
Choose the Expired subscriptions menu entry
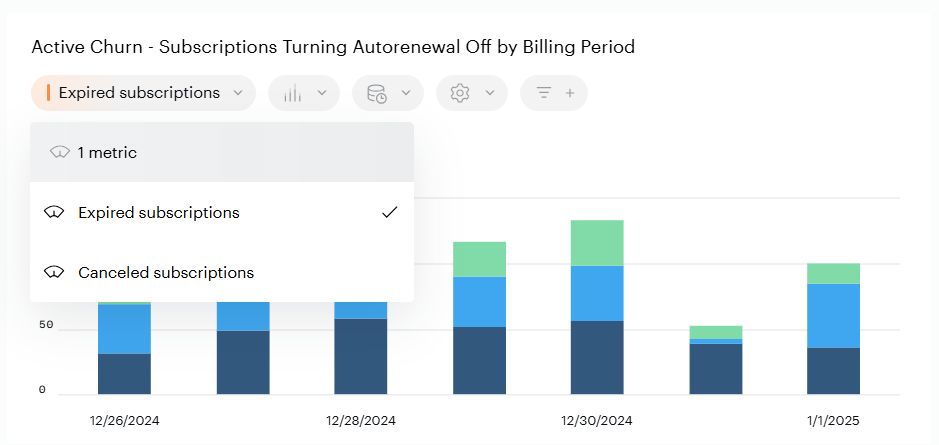click(159, 213)
